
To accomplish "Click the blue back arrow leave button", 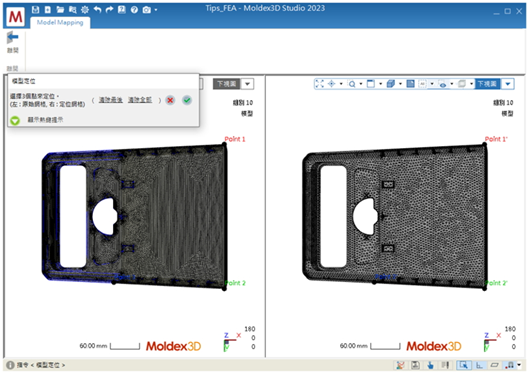I will pos(13,37).
